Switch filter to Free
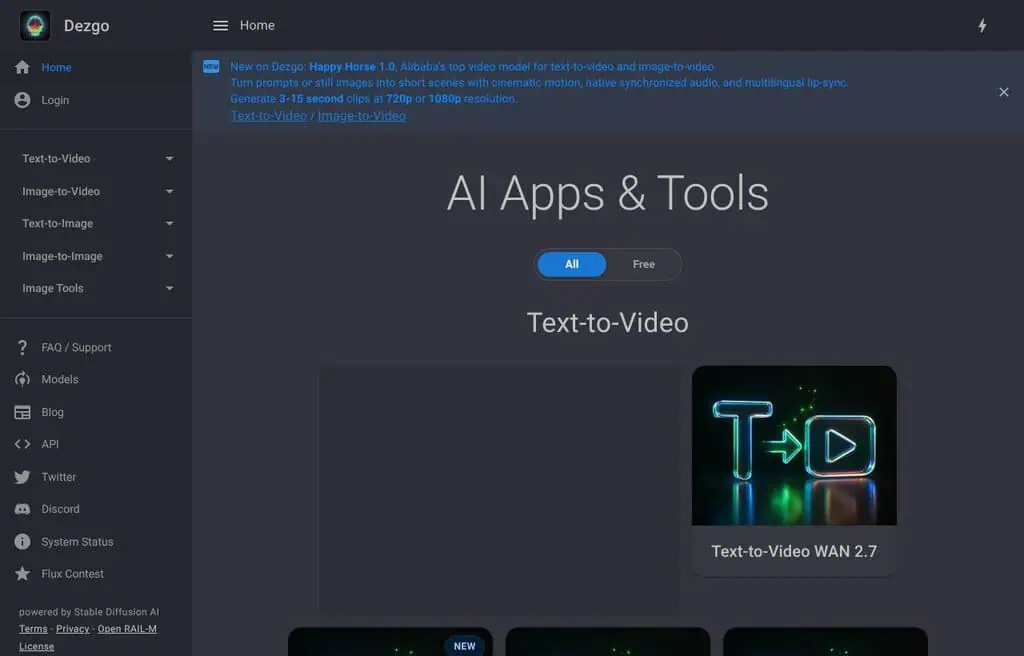Viewport: 1024px width, 656px height. pos(643,265)
